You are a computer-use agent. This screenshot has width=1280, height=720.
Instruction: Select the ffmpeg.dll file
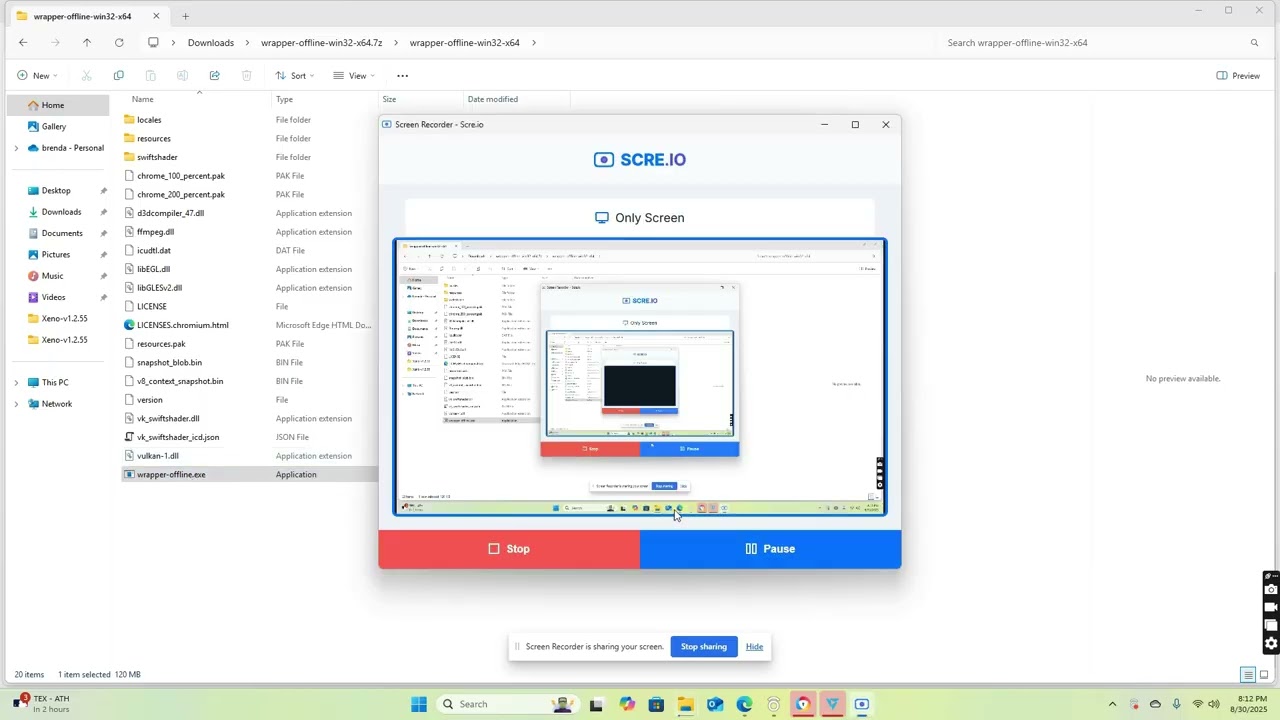point(155,232)
